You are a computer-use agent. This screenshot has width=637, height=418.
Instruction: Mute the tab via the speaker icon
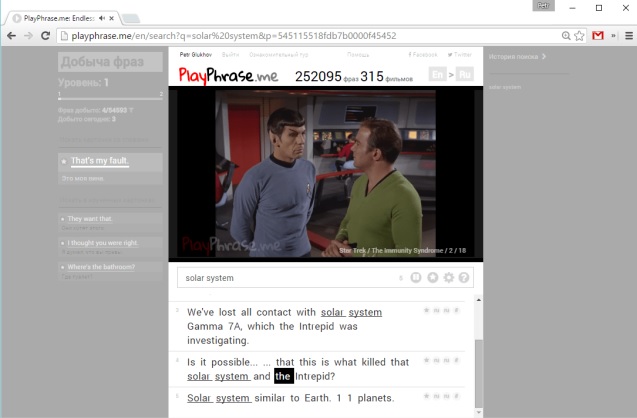pos(102,18)
